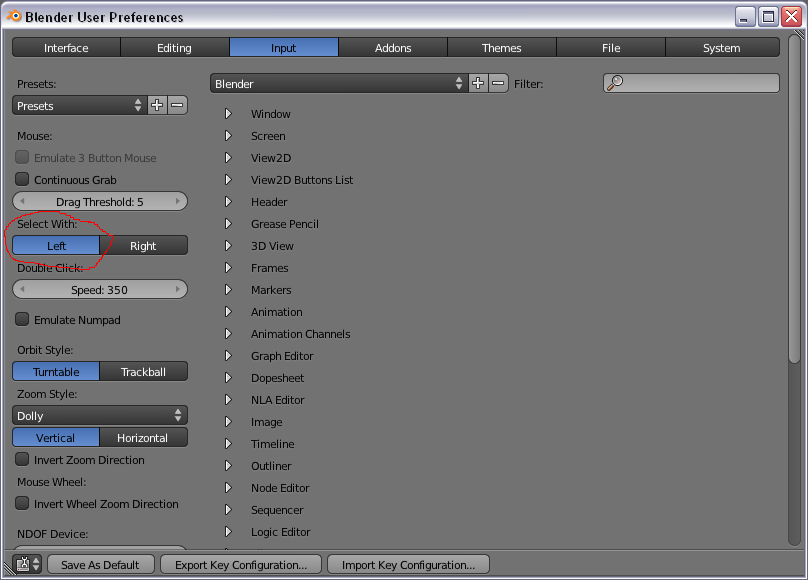Screen dimensions: 808x580
Task: Click the vertical scrollbar on the right
Action: click(794, 198)
